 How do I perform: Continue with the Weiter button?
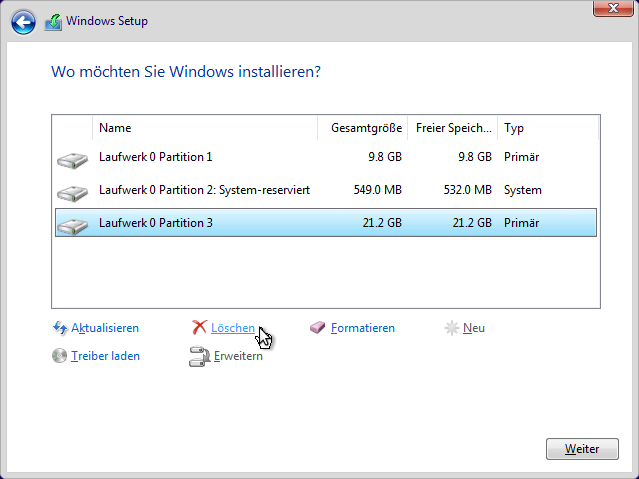[582, 449]
